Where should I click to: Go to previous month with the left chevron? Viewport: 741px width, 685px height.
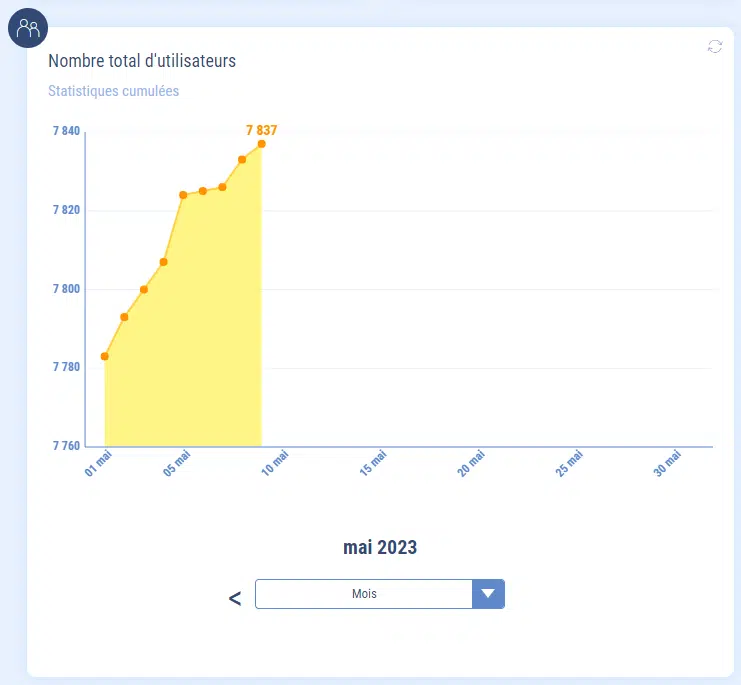235,598
